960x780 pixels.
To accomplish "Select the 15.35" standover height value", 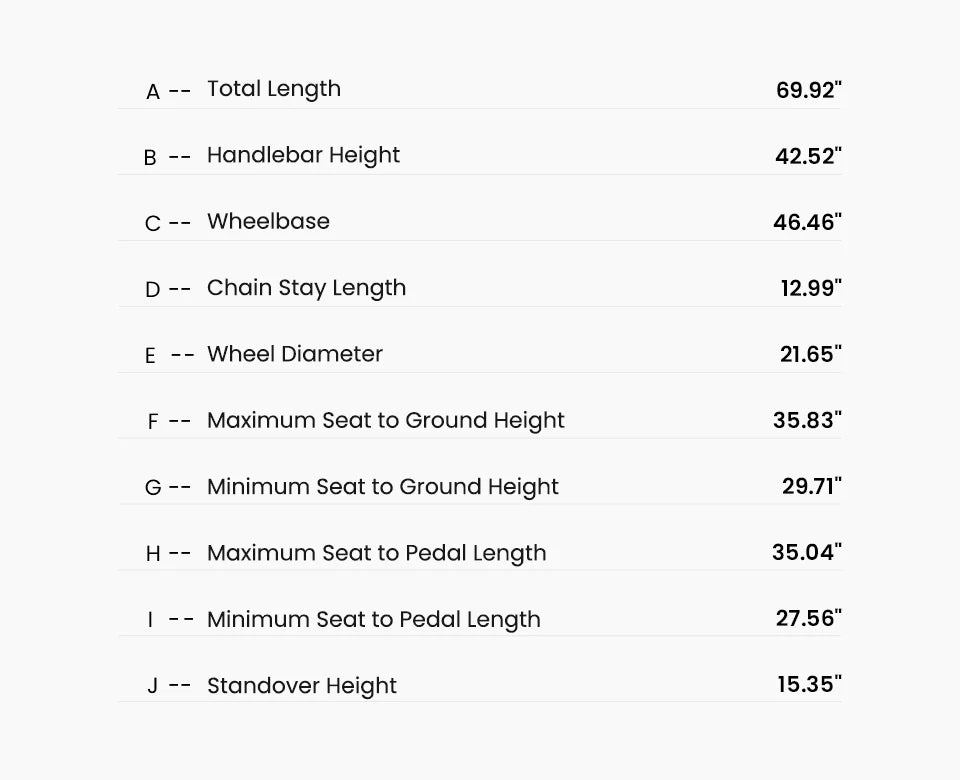I will point(809,685).
